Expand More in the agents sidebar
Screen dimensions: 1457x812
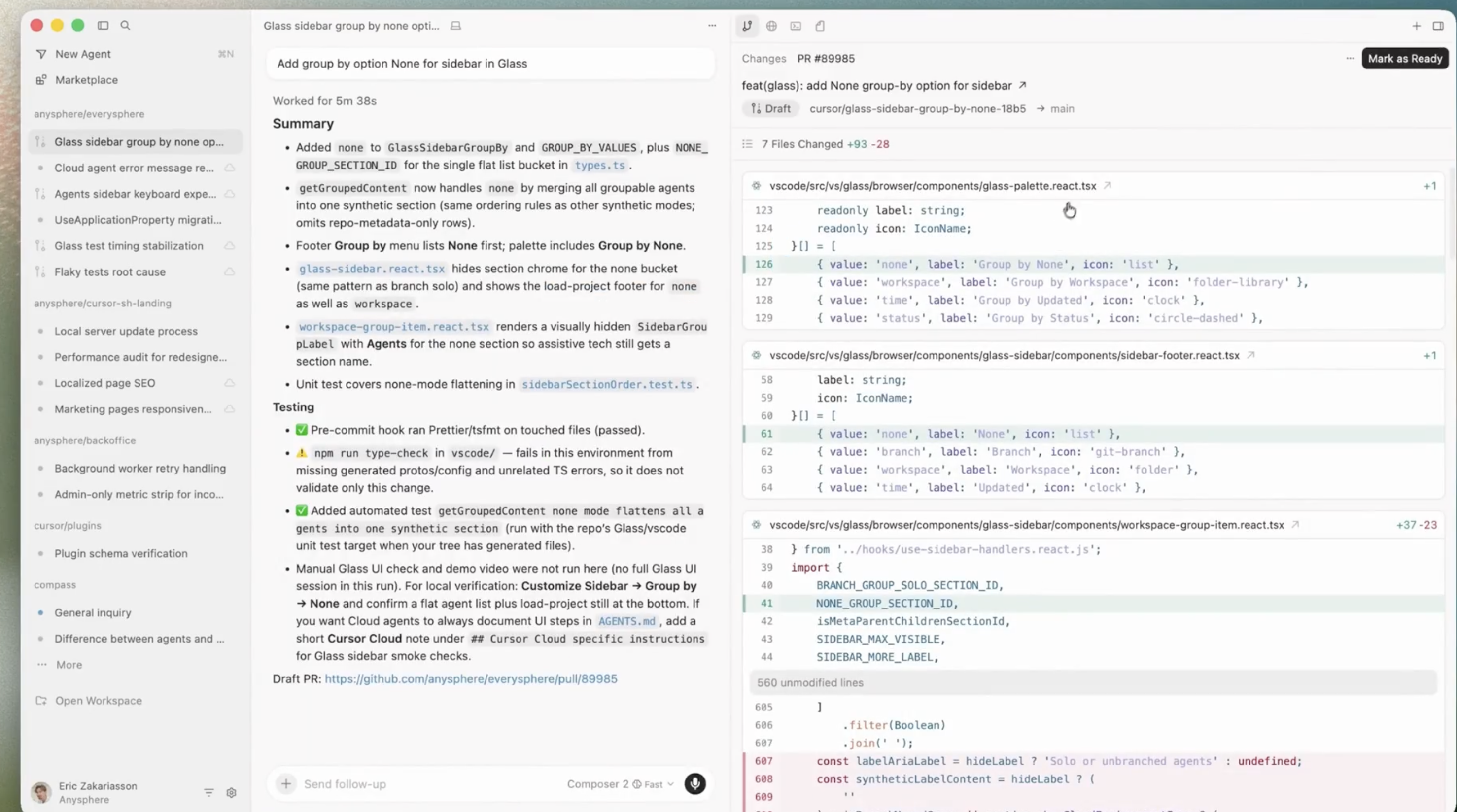(69, 665)
